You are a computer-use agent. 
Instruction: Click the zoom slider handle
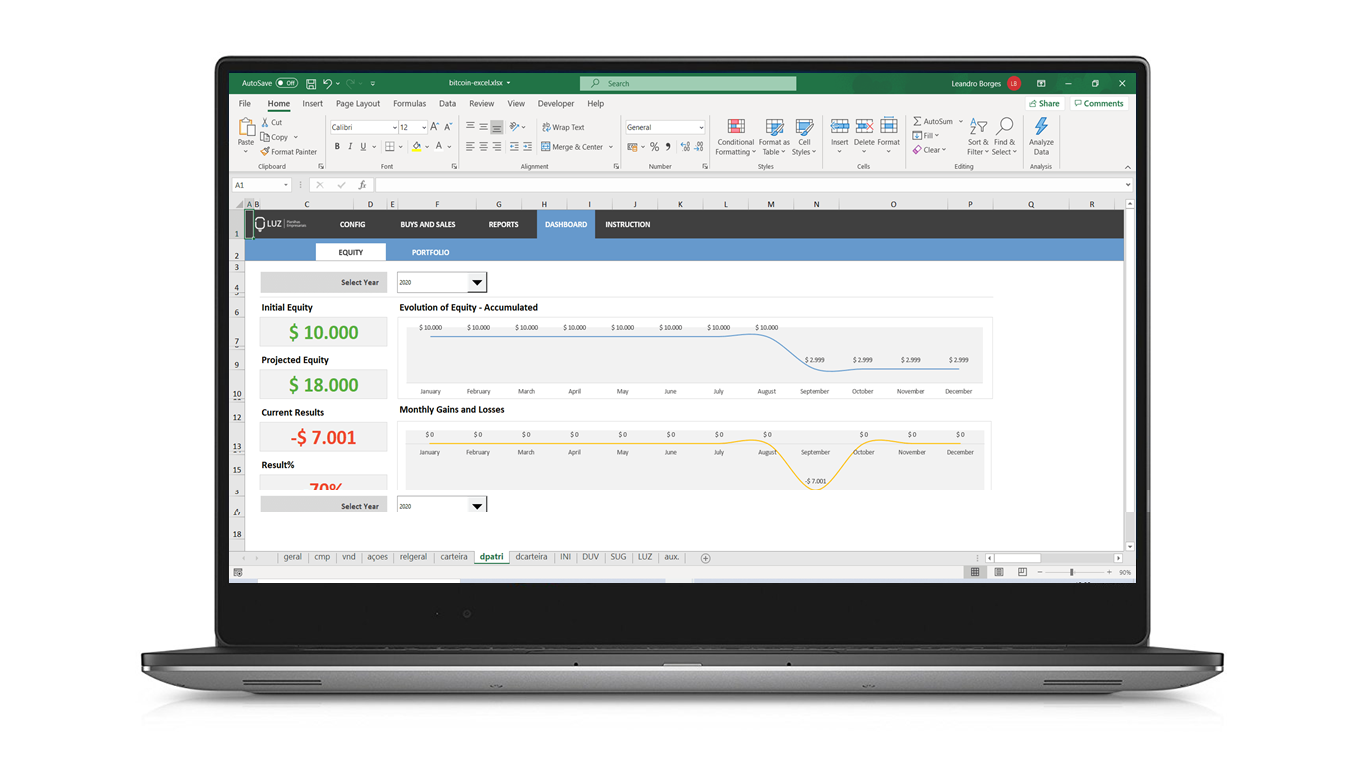[x=1071, y=572]
